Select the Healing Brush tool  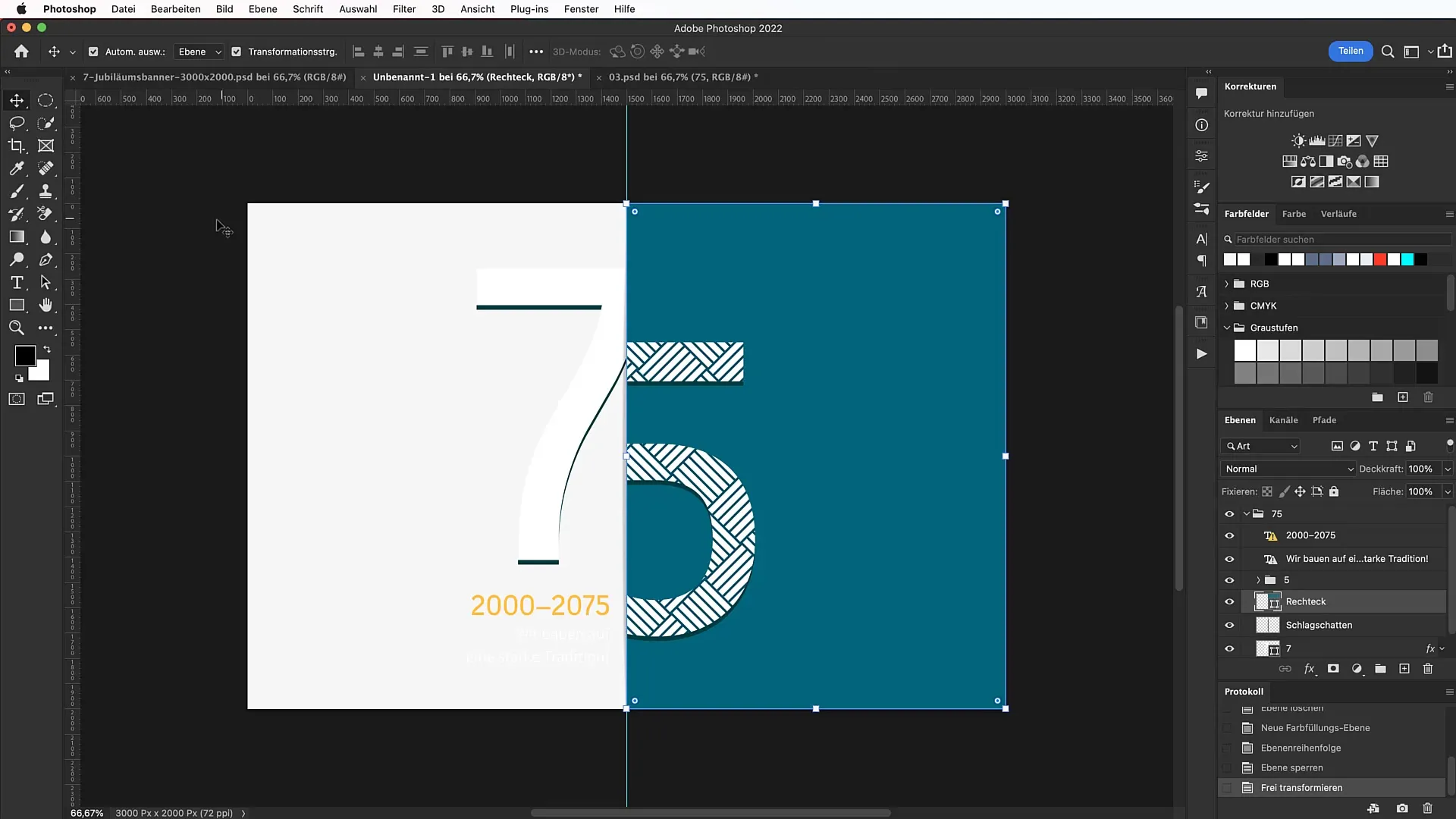tap(46, 168)
